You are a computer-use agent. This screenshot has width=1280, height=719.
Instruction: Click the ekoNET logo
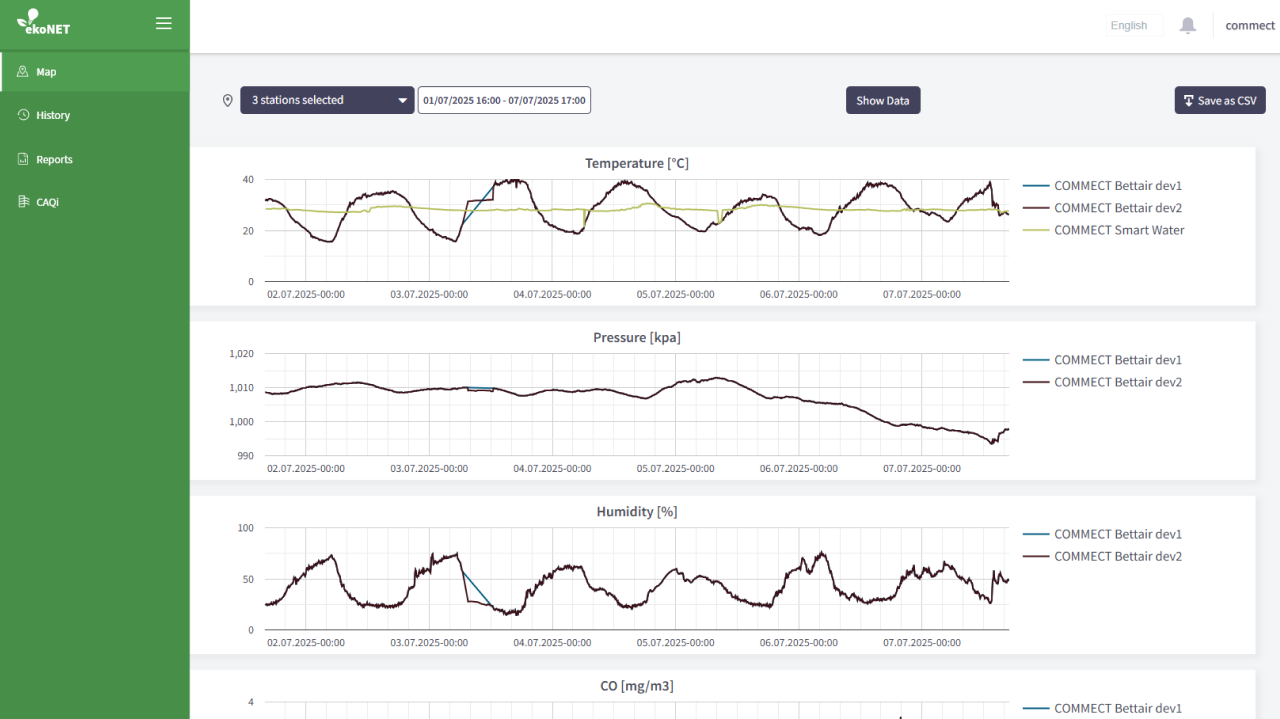(43, 22)
